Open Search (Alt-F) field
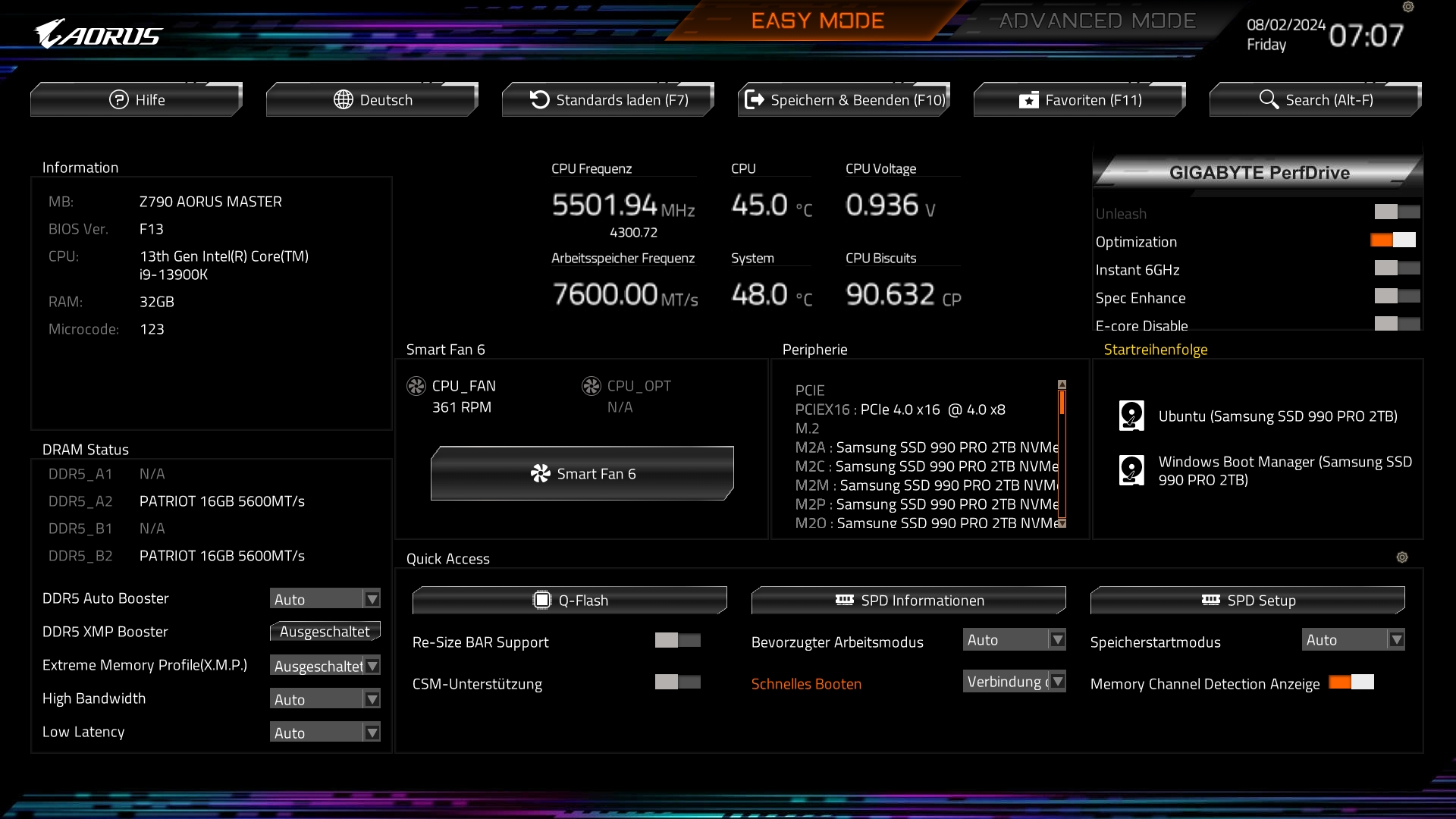The height and width of the screenshot is (819, 1456). pos(1316,100)
